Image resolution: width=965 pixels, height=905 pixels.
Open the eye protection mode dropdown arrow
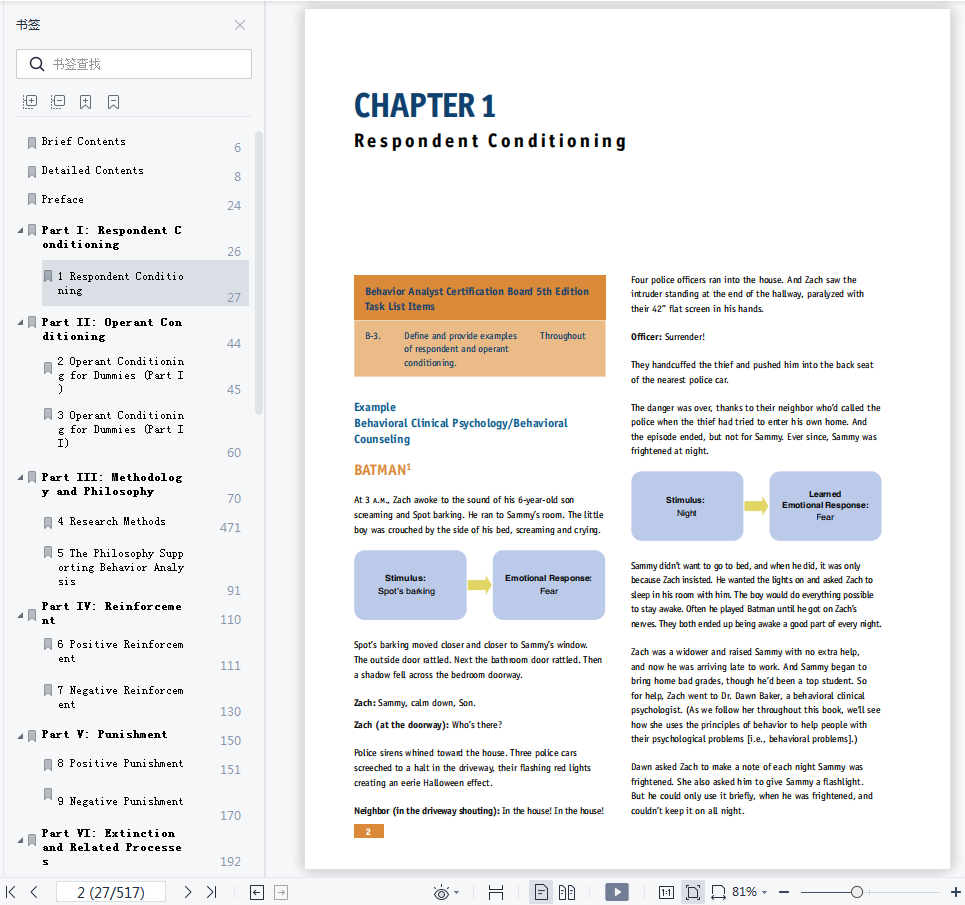click(457, 892)
